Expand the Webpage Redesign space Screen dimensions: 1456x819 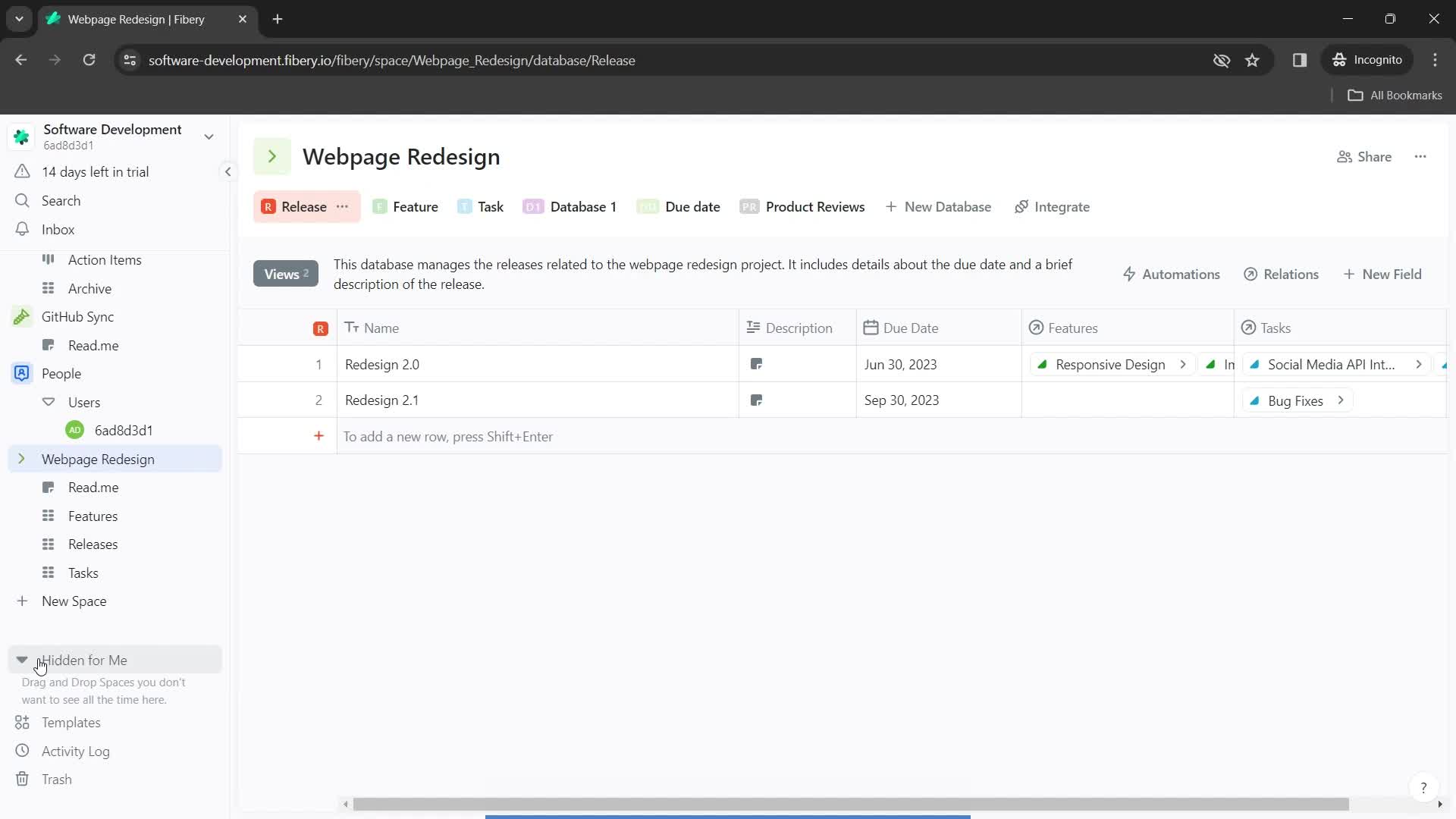click(x=22, y=459)
